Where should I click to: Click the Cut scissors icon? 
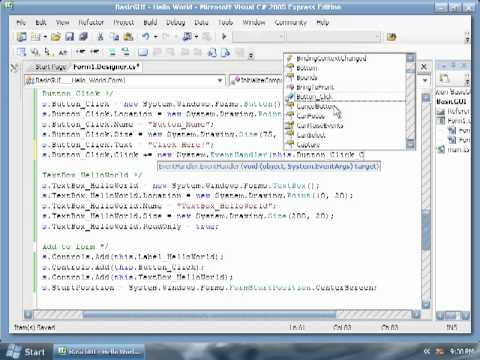100,37
